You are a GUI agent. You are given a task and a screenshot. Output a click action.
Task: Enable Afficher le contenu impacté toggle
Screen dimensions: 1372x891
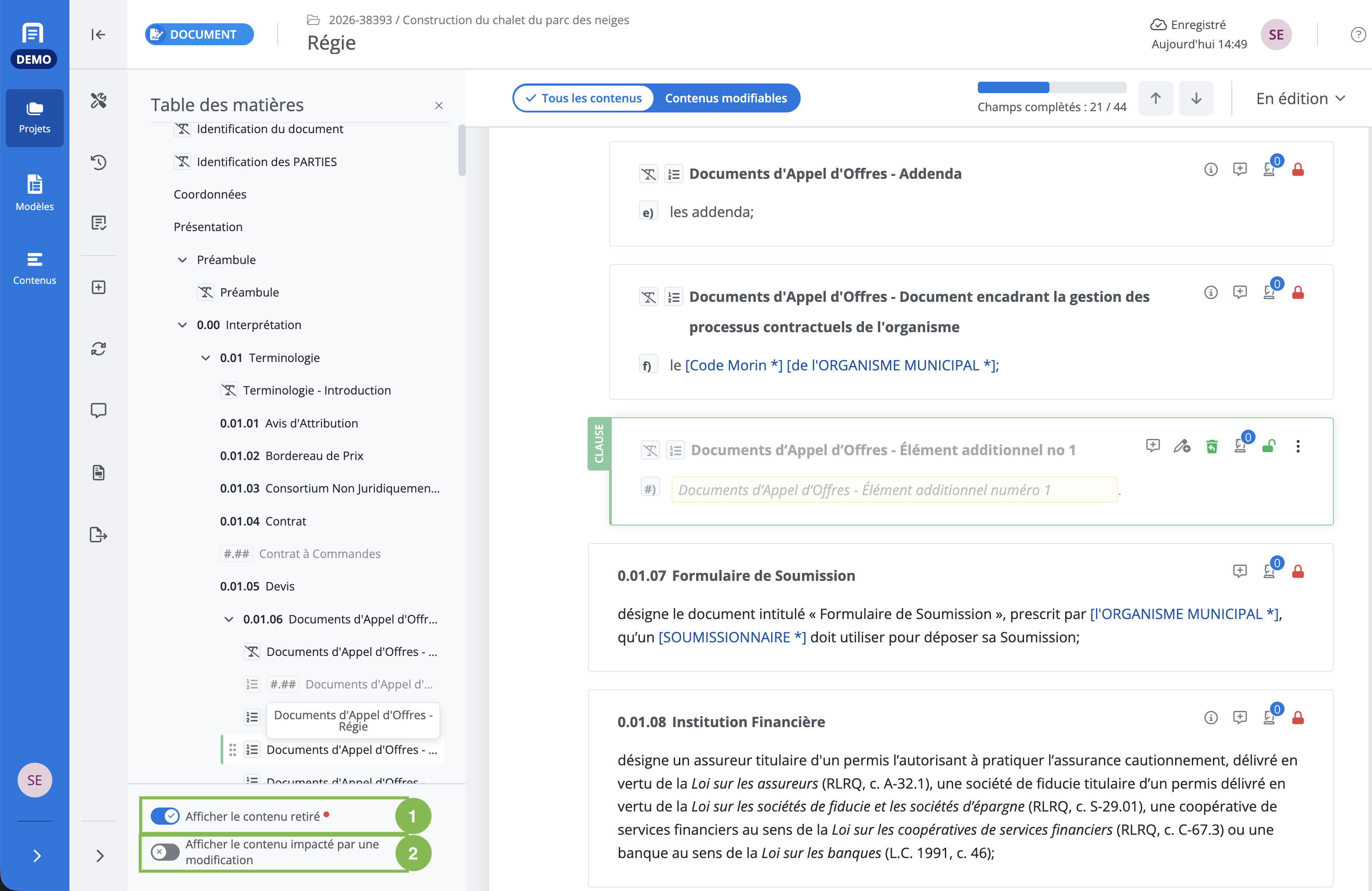pyautogui.click(x=165, y=852)
